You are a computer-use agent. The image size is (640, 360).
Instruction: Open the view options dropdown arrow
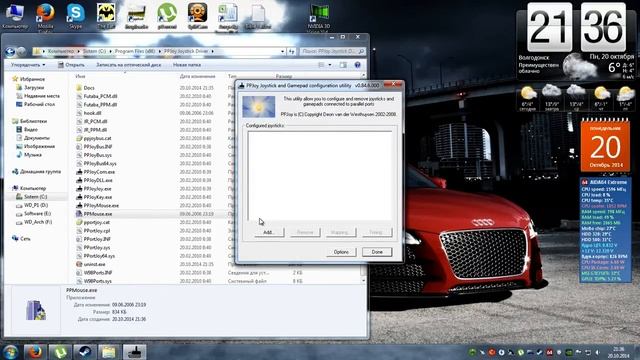coord(330,65)
